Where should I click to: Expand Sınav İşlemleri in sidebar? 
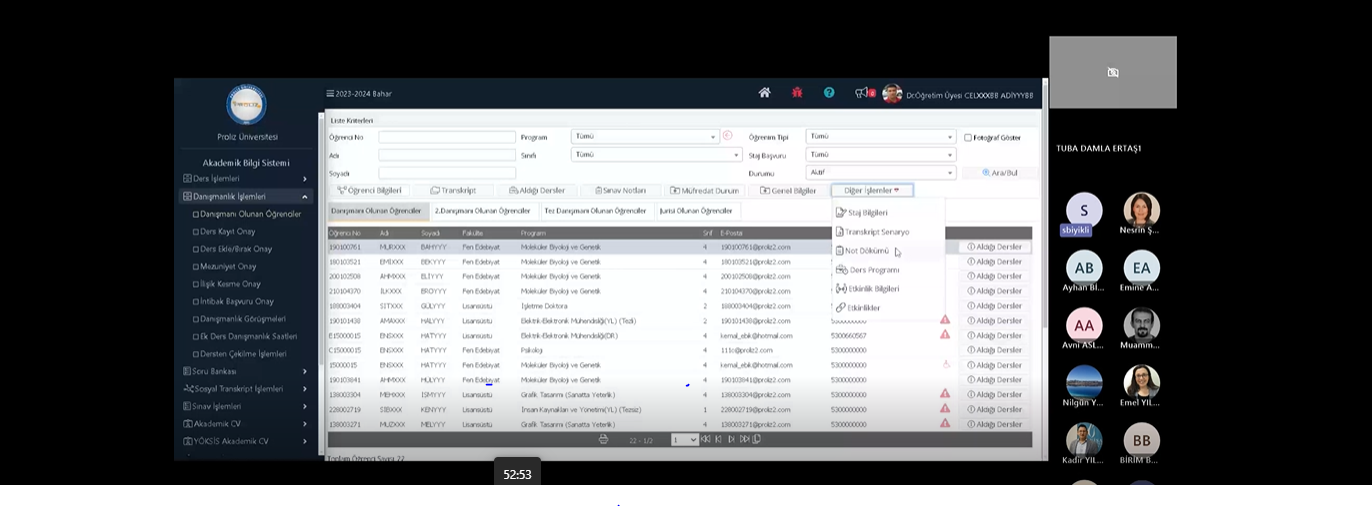coord(246,406)
